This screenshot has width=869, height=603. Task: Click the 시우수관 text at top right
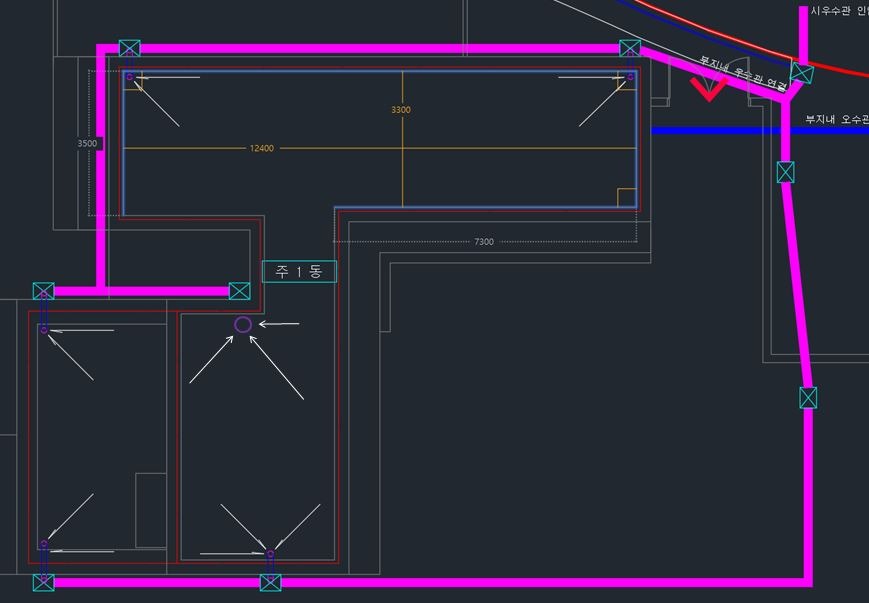pos(838,11)
